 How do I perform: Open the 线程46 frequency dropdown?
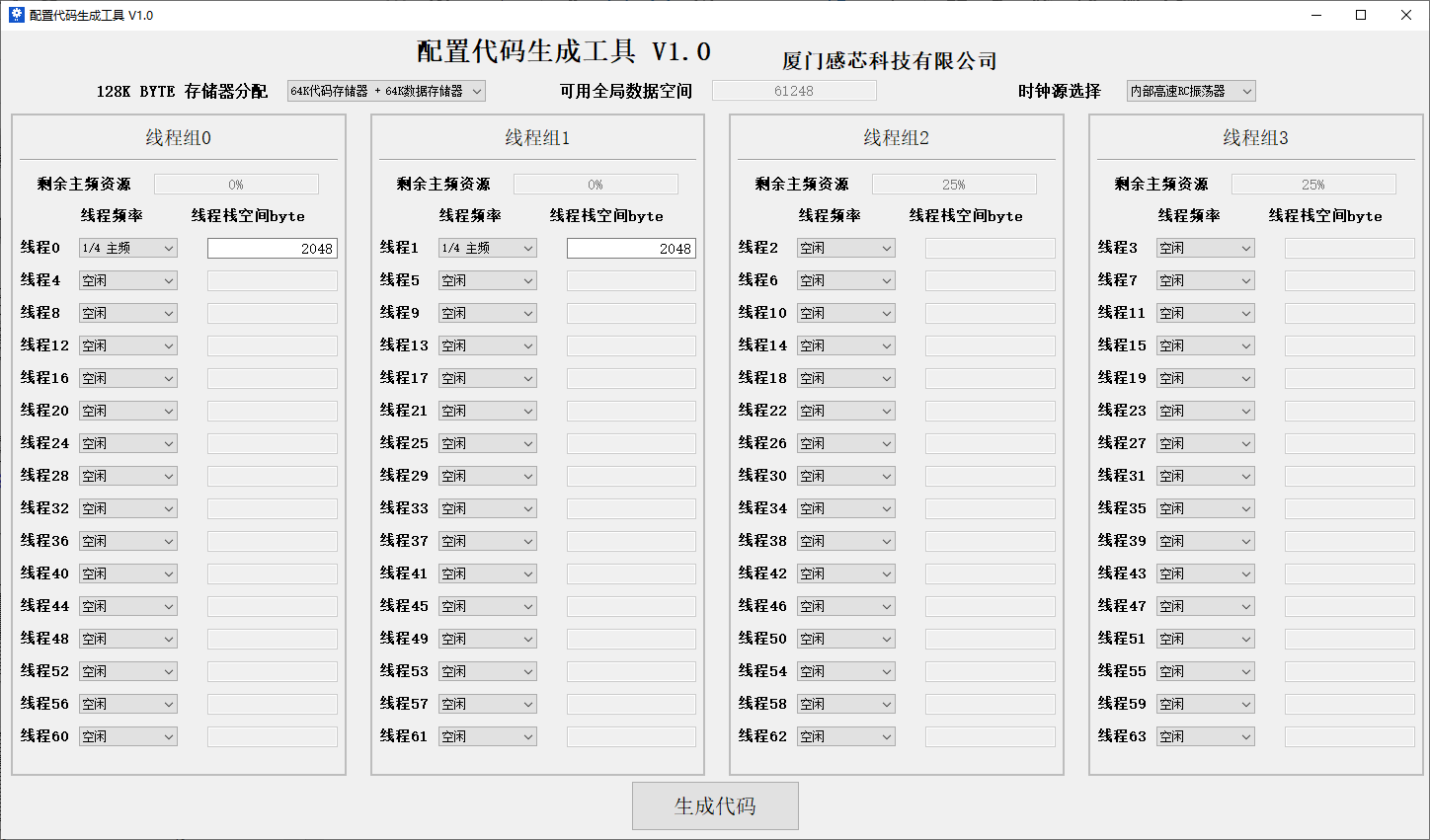pyautogui.click(x=846, y=606)
